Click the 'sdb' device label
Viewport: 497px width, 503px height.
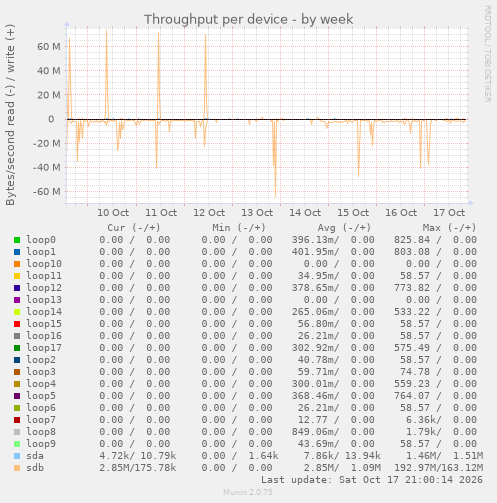tap(35, 468)
